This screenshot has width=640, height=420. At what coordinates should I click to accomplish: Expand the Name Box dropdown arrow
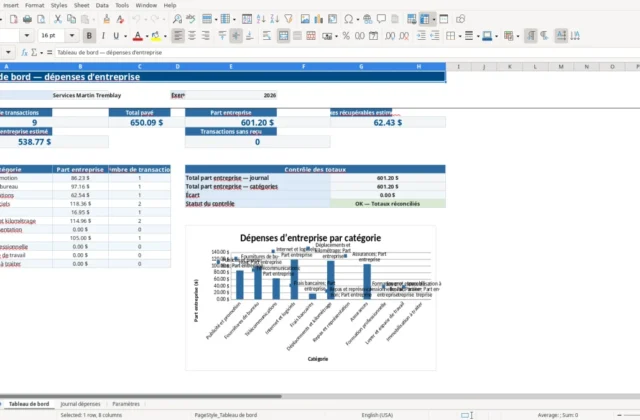click(8, 53)
